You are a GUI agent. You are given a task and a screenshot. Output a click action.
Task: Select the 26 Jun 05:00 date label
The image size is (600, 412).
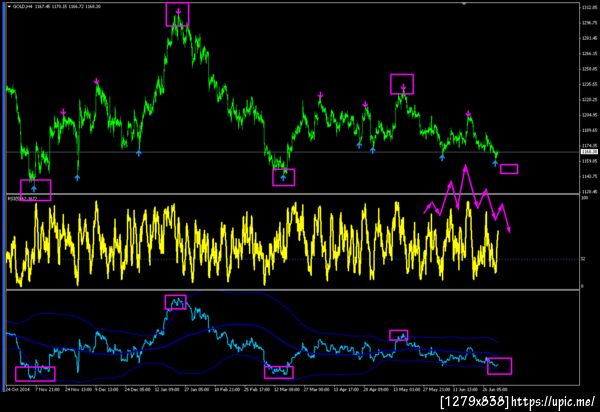point(495,389)
